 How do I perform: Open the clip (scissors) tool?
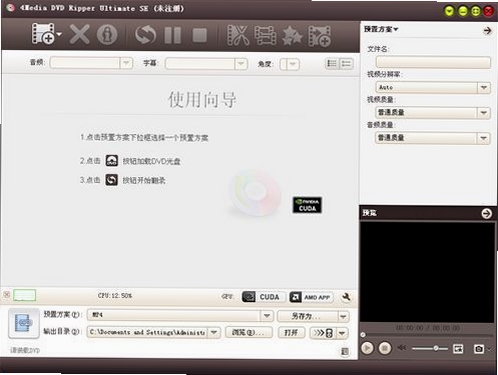click(x=238, y=35)
